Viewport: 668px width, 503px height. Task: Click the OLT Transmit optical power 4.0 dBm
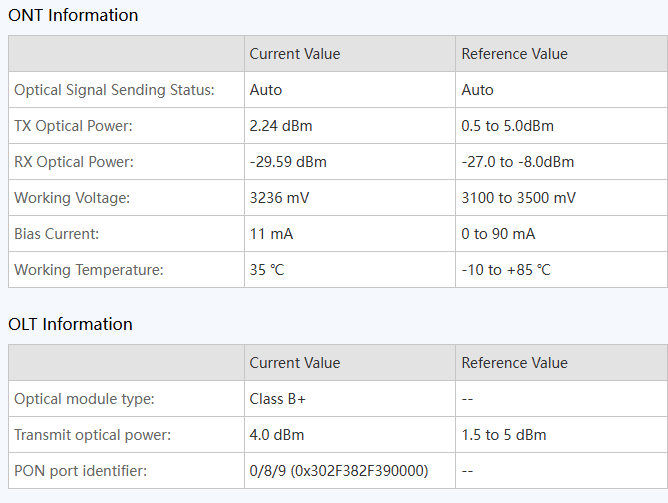click(276, 435)
